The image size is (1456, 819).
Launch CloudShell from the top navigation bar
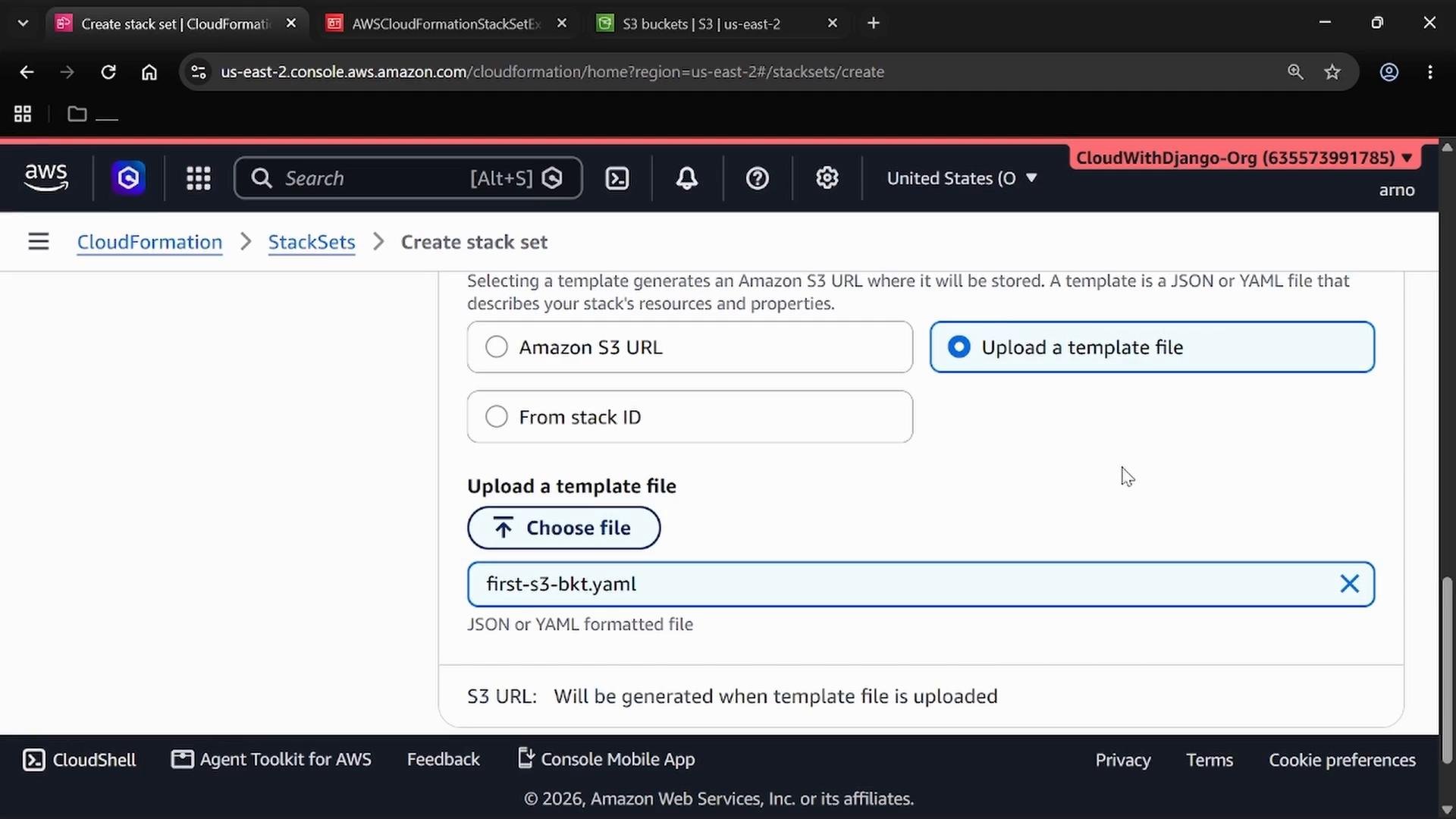(617, 178)
